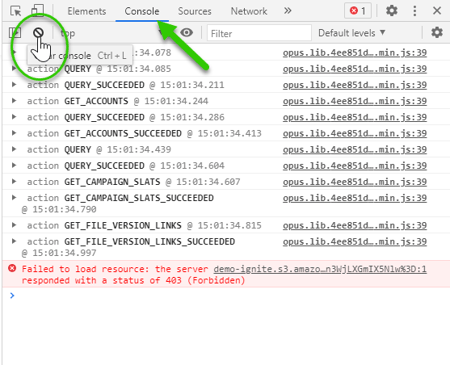Expand the GET_ACCOUNTS 15:01:34.244 entry
The height and width of the screenshot is (365, 450).
tap(14, 101)
